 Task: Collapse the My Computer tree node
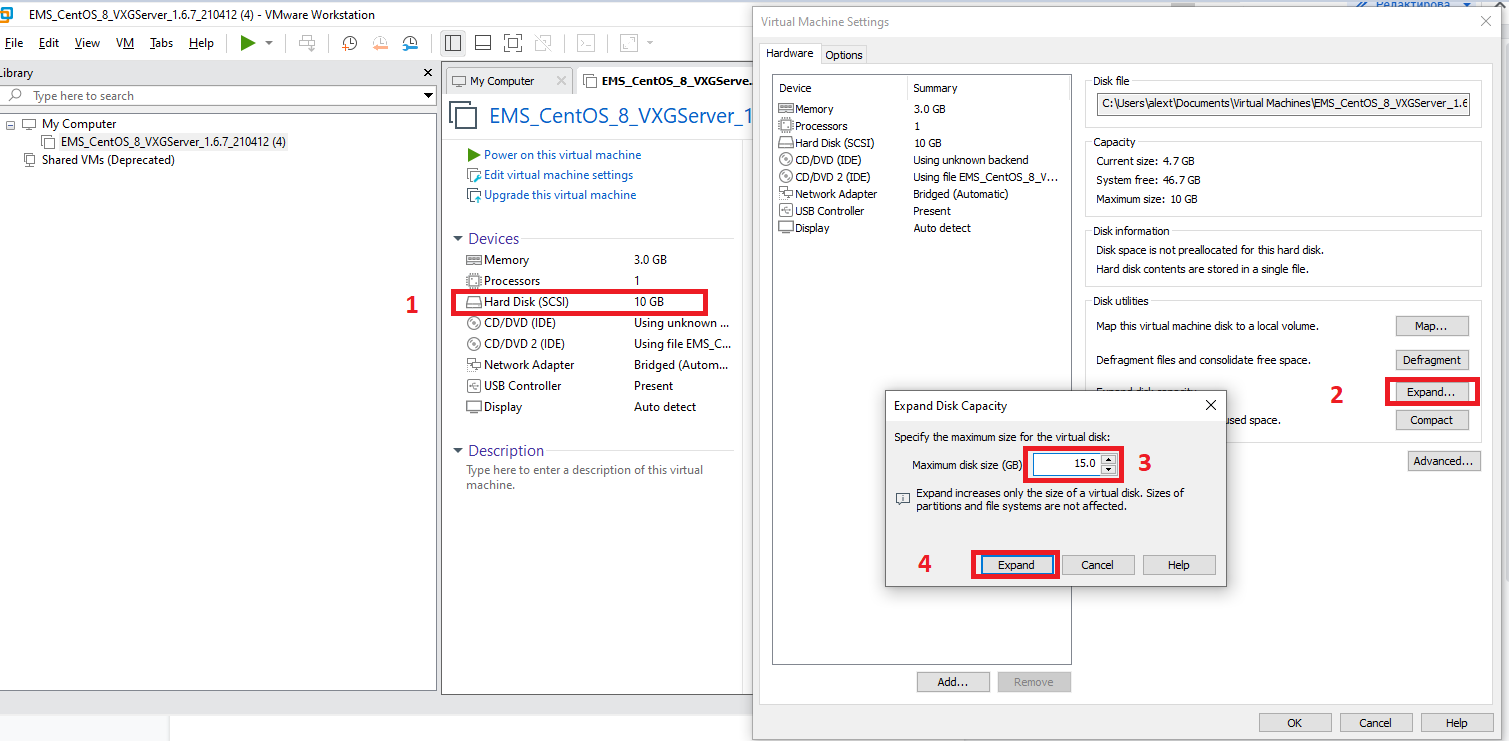(x=11, y=125)
